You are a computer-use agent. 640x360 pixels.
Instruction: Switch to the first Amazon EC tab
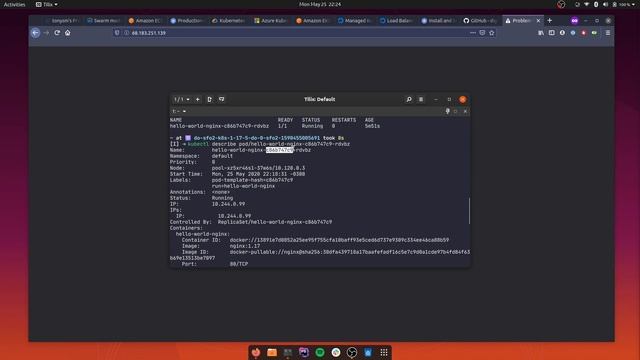coord(146,20)
